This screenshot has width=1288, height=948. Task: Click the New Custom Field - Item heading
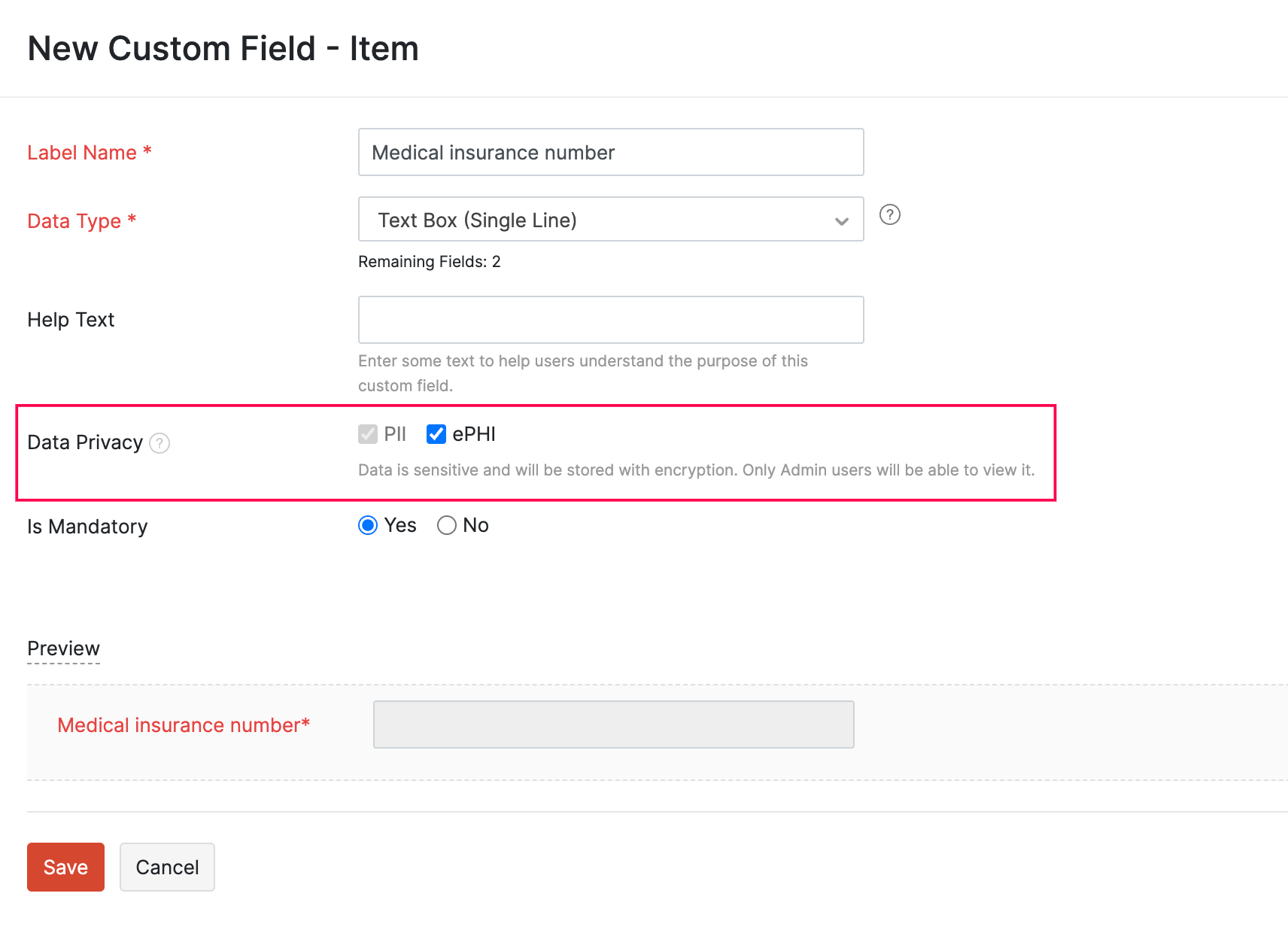click(x=223, y=48)
